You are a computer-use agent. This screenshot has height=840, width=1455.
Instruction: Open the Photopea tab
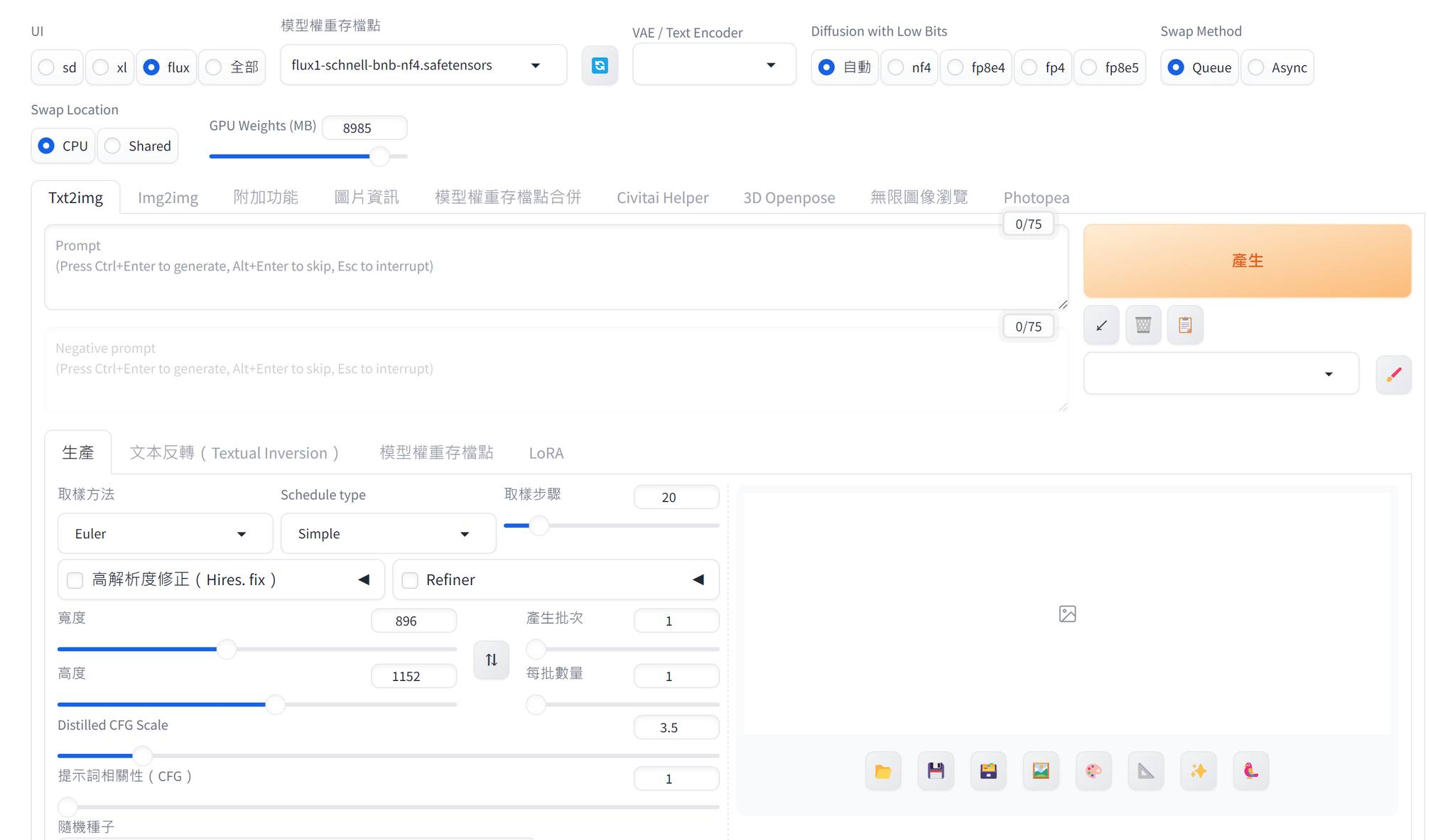click(1037, 197)
